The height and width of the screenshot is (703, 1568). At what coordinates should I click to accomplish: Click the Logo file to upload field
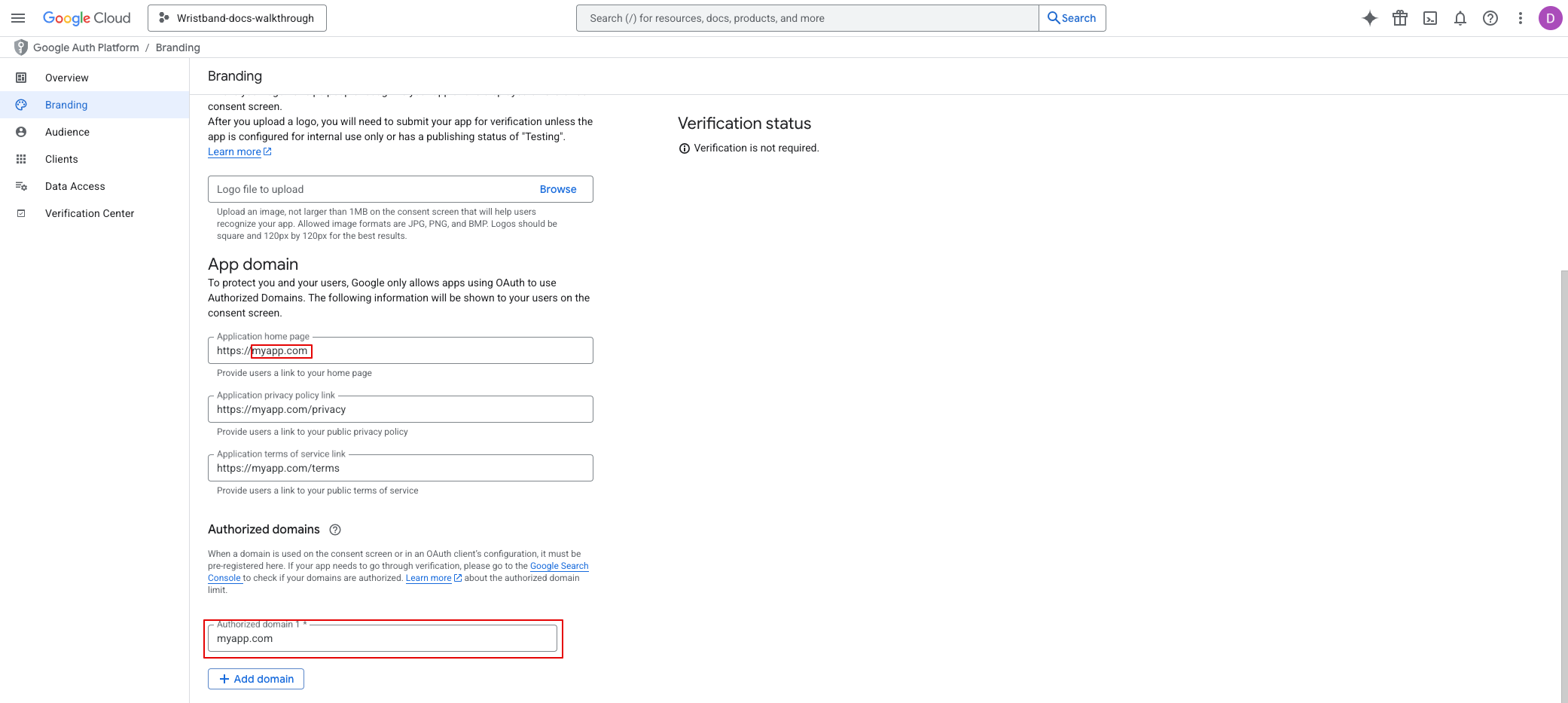pyautogui.click(x=401, y=189)
